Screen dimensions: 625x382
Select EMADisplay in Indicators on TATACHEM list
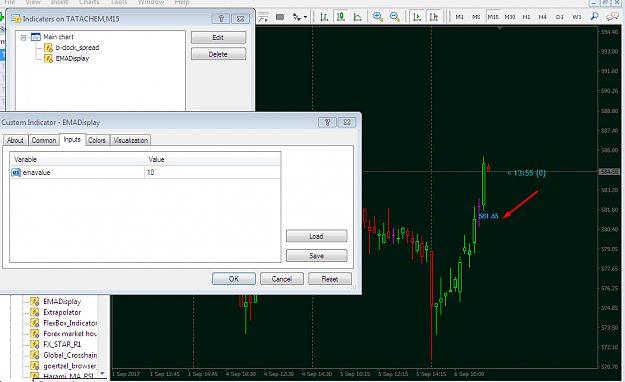[72, 59]
